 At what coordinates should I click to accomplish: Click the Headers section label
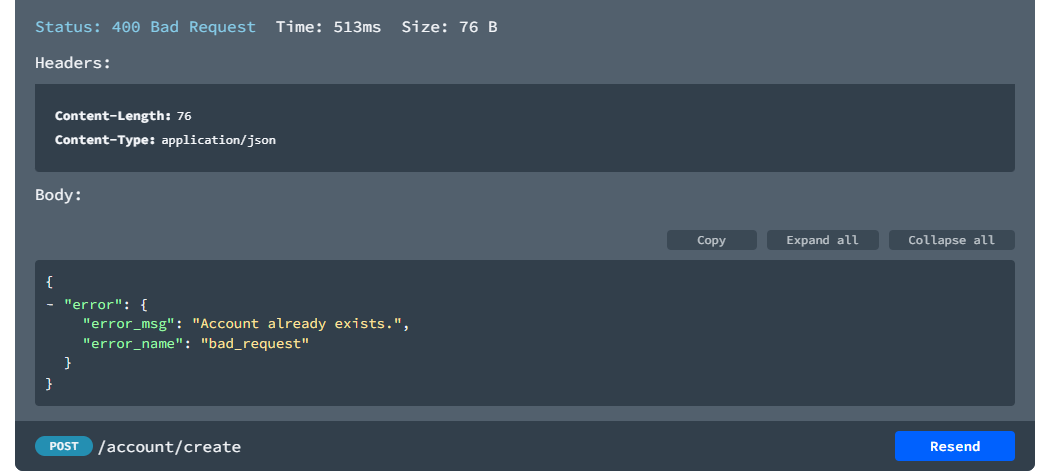coord(73,62)
